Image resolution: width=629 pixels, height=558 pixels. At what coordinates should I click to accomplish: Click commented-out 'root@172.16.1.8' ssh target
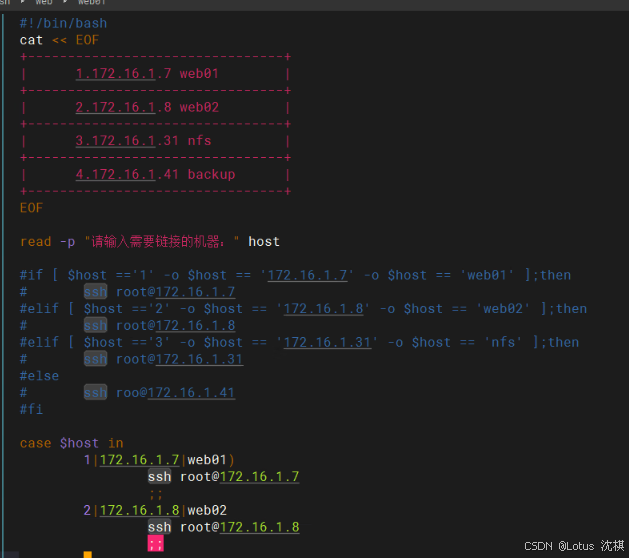pos(175,325)
